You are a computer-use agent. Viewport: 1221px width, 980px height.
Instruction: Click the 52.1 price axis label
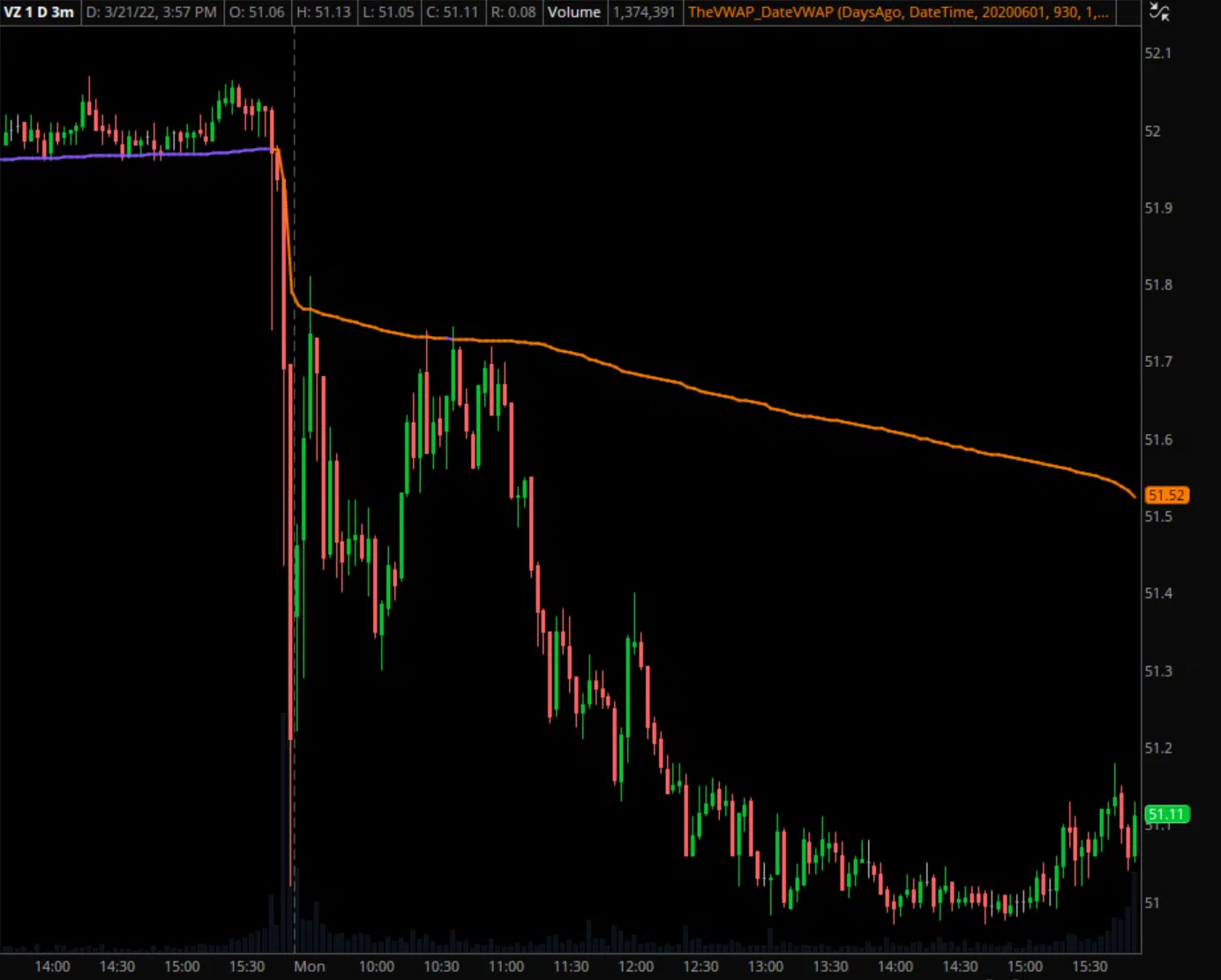(1157, 53)
